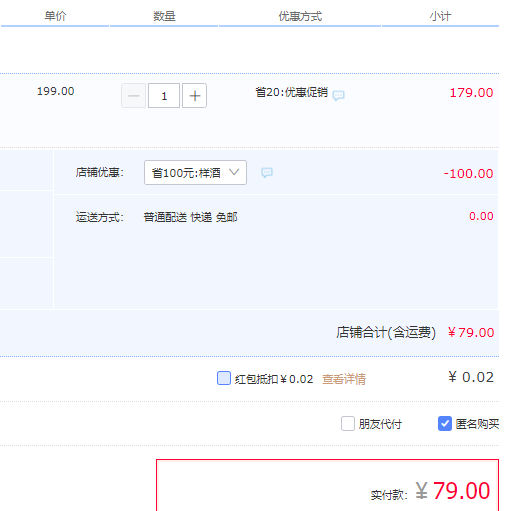The width and height of the screenshot is (525, 511).
Task: Increase quantity with the plus button
Action: click(x=195, y=96)
